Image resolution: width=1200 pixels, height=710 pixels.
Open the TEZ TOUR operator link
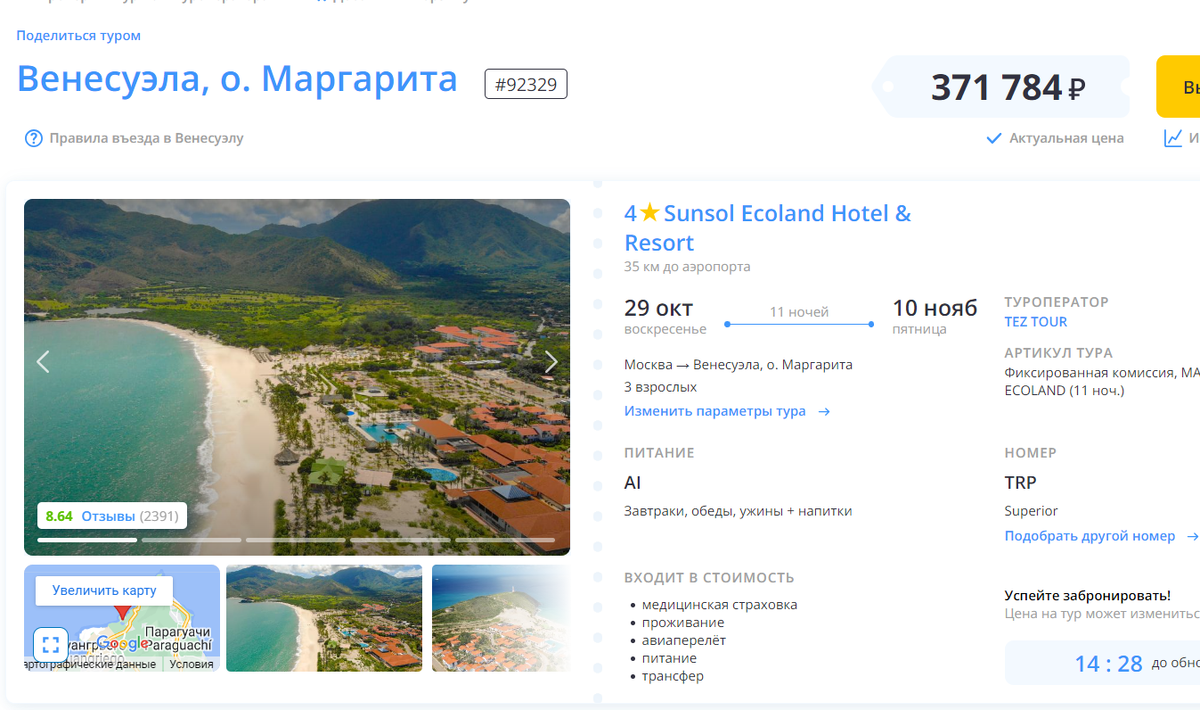[1036, 321]
